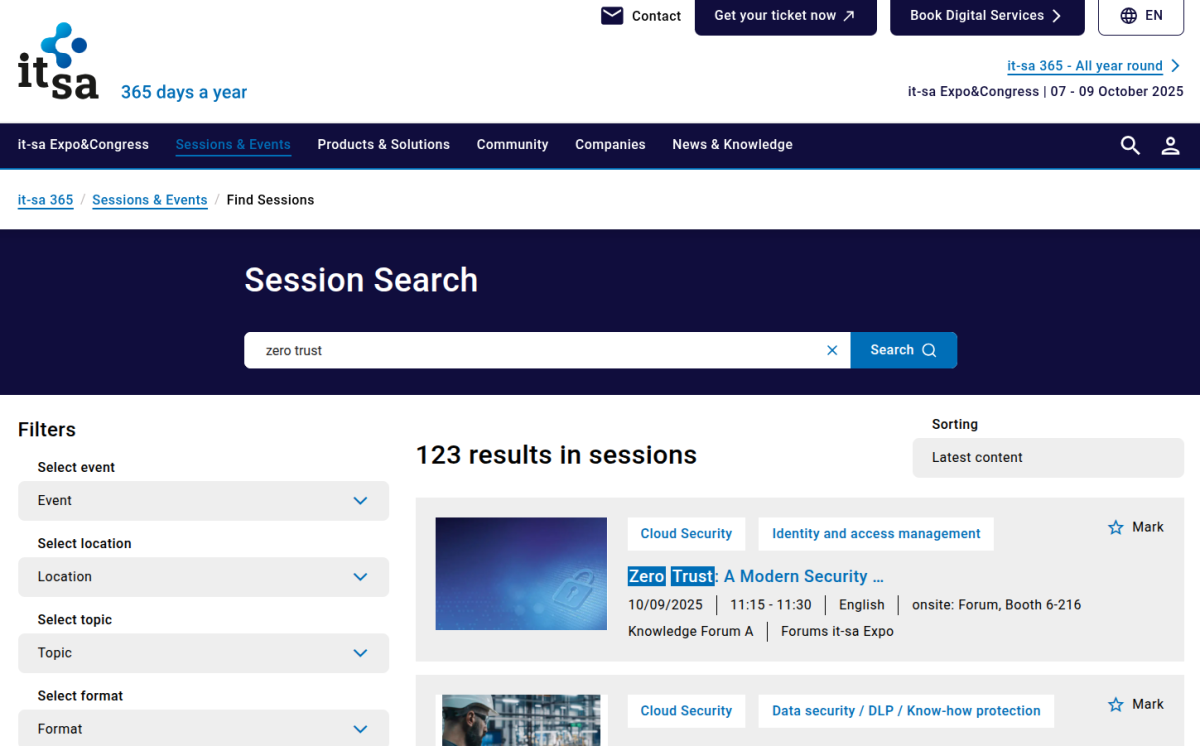
Task: Open the Community menu item
Action: [512, 145]
